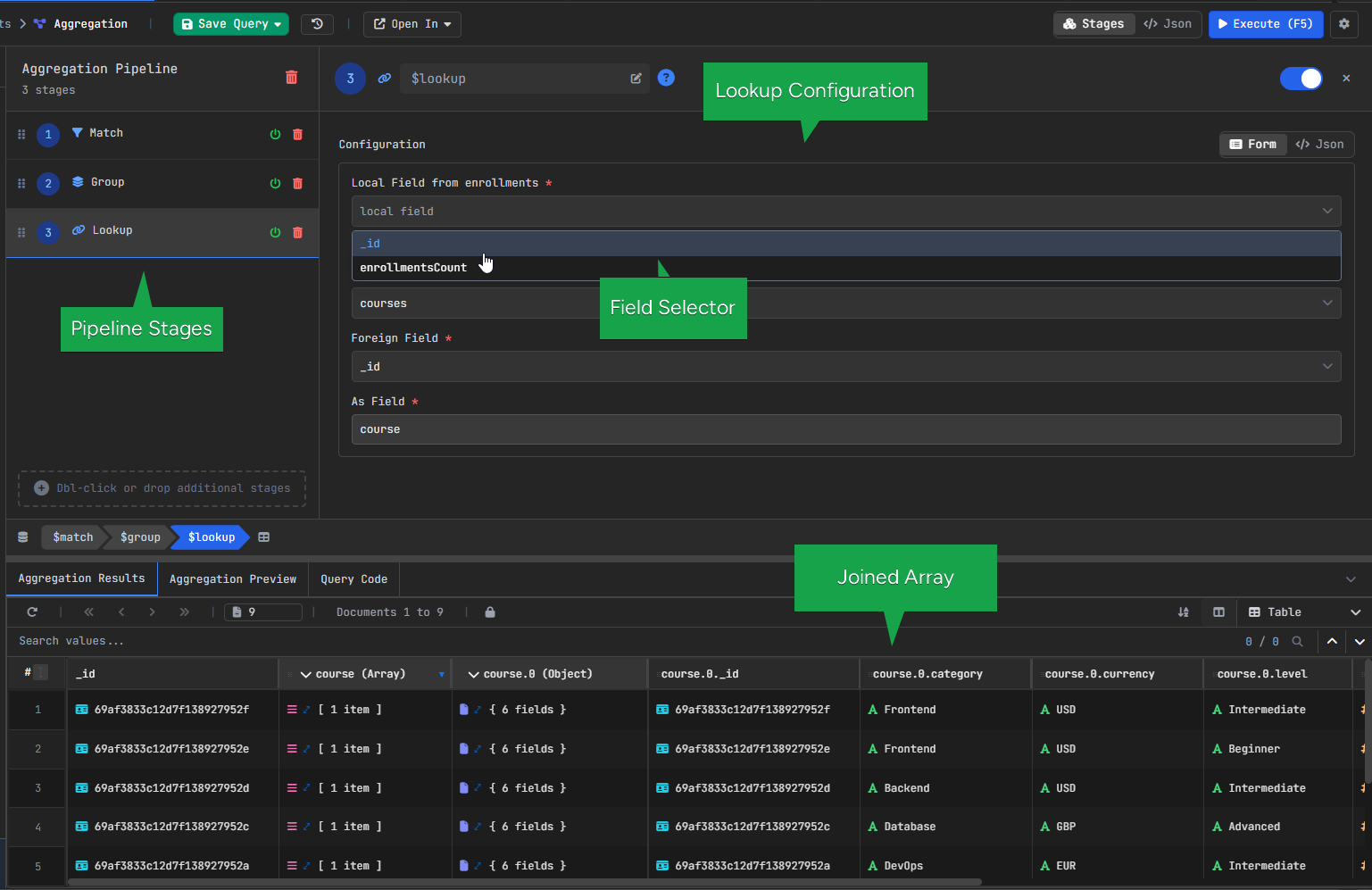1372x890 pixels.
Task: Click the sort order icon in the results toolbar
Action: [x=1184, y=612]
